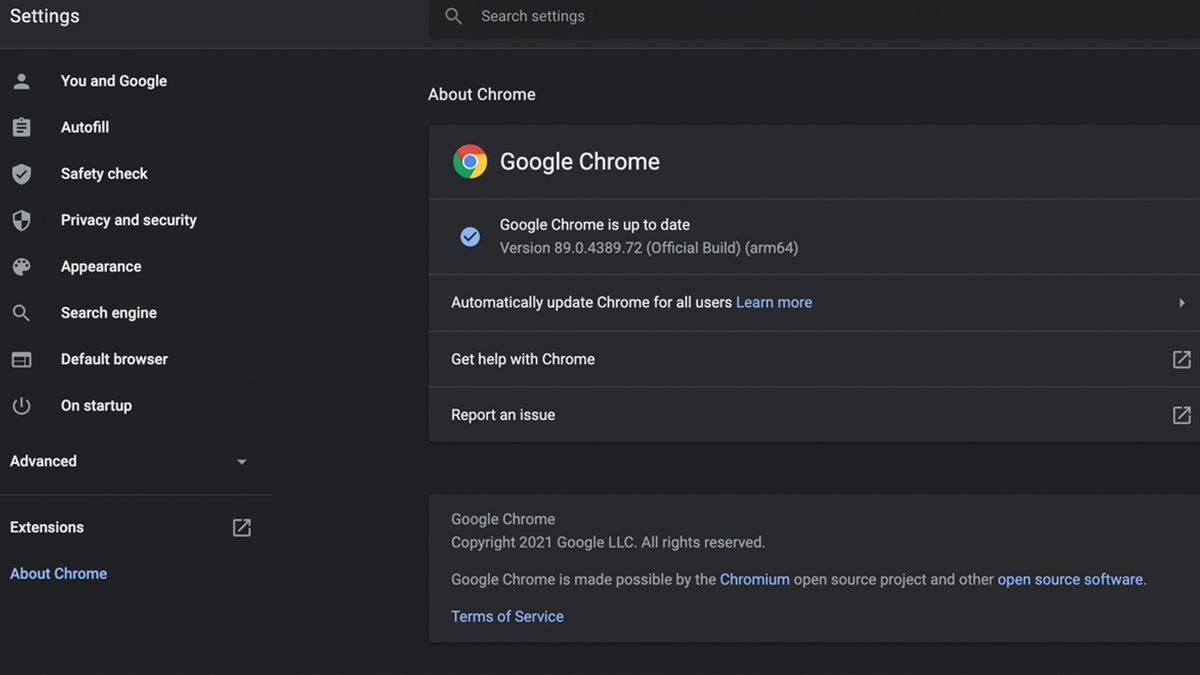Visit the Chromium project link
1200x675 pixels.
(755, 579)
